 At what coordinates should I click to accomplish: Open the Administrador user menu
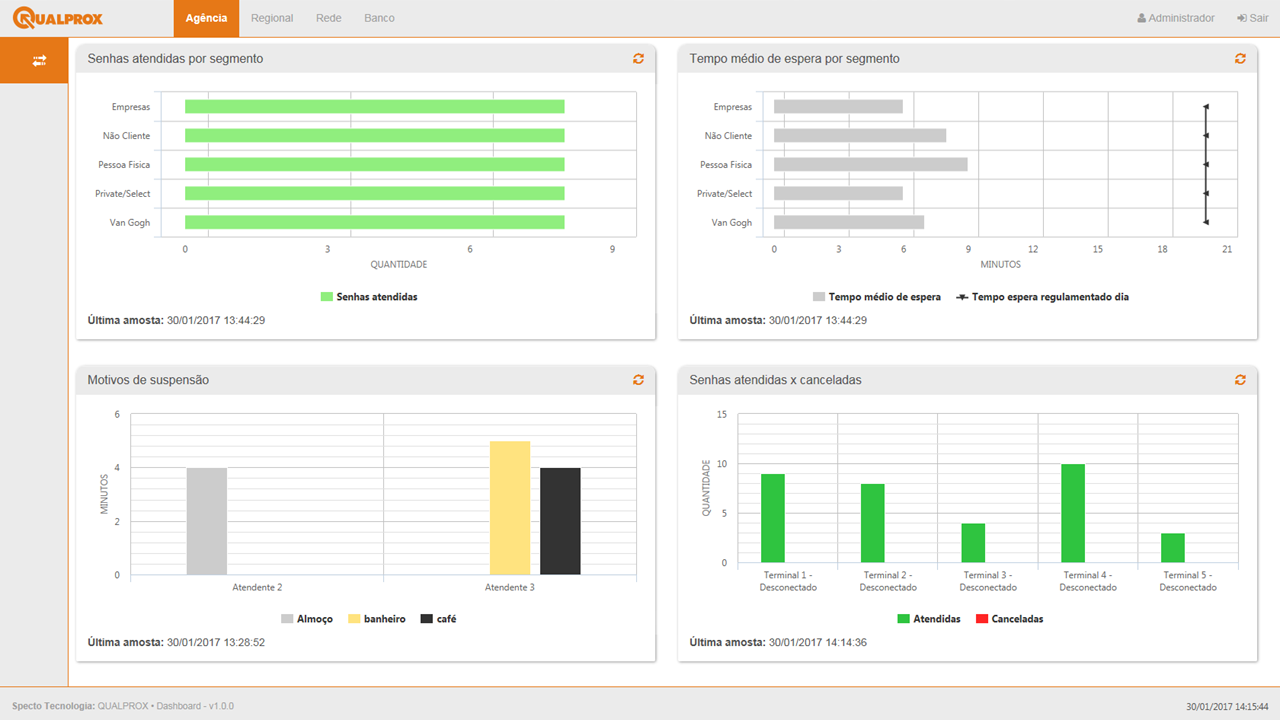[1176, 18]
